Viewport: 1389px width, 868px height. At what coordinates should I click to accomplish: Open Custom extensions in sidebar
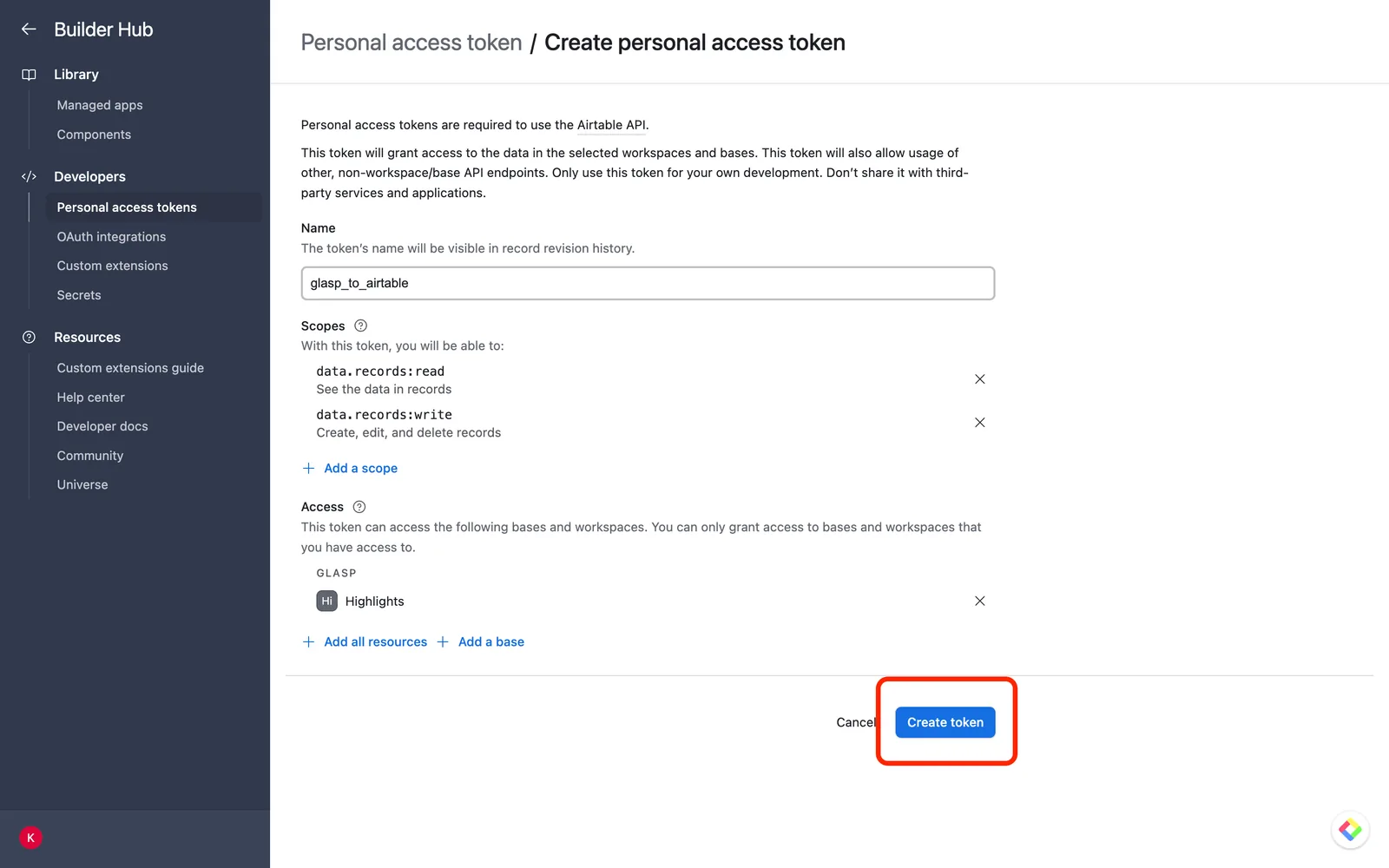click(112, 266)
